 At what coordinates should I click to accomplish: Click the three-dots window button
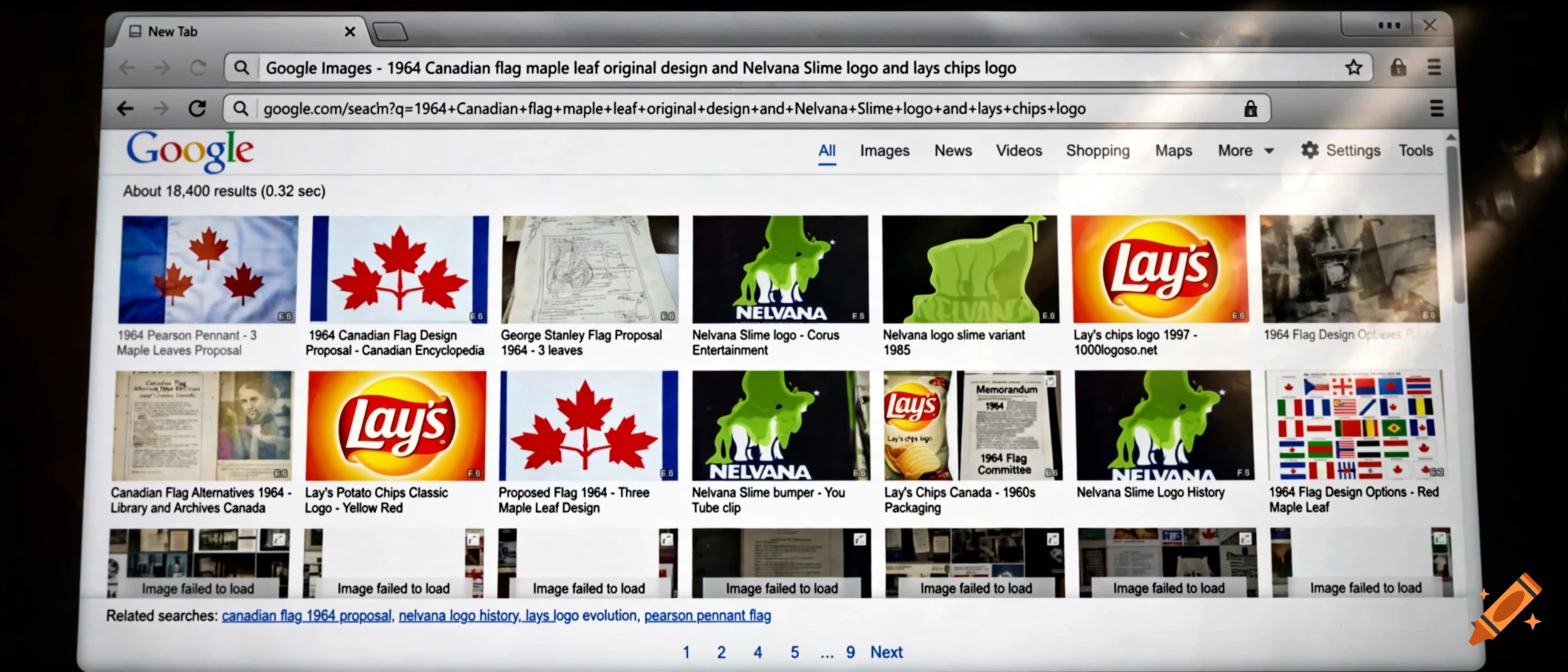coord(1389,25)
